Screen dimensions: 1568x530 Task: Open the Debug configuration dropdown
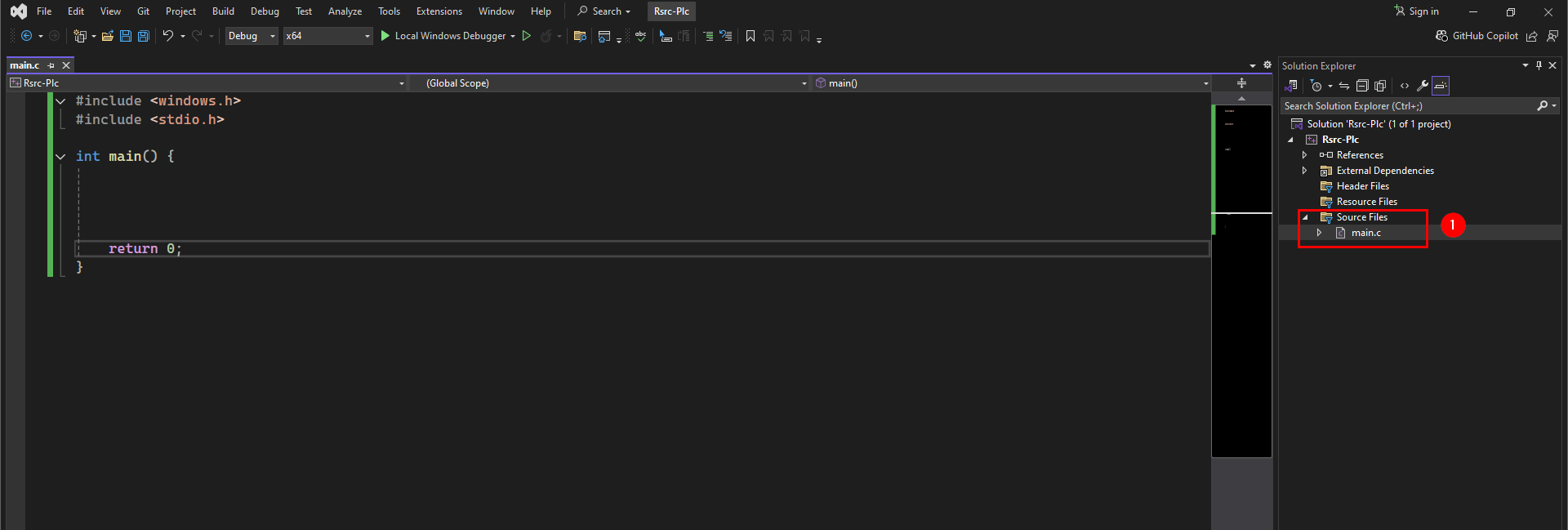click(252, 36)
